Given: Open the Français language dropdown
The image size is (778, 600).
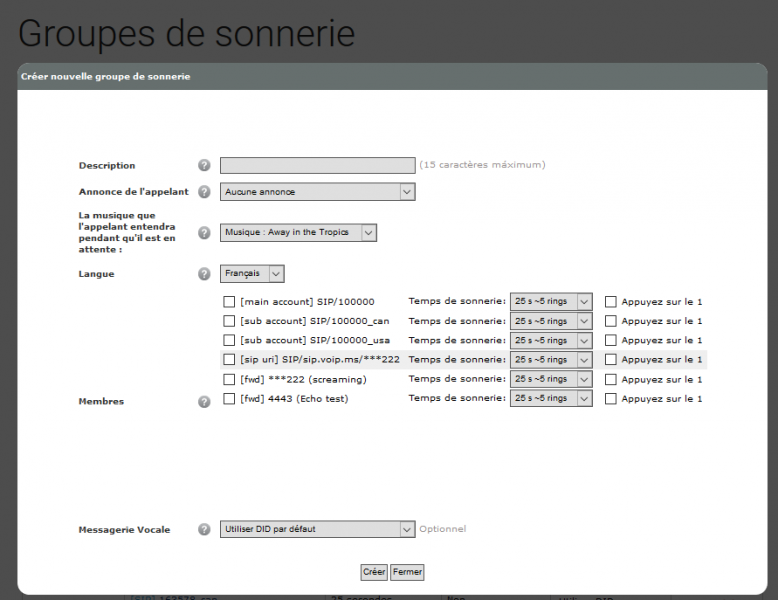Looking at the screenshot, I should point(252,273).
